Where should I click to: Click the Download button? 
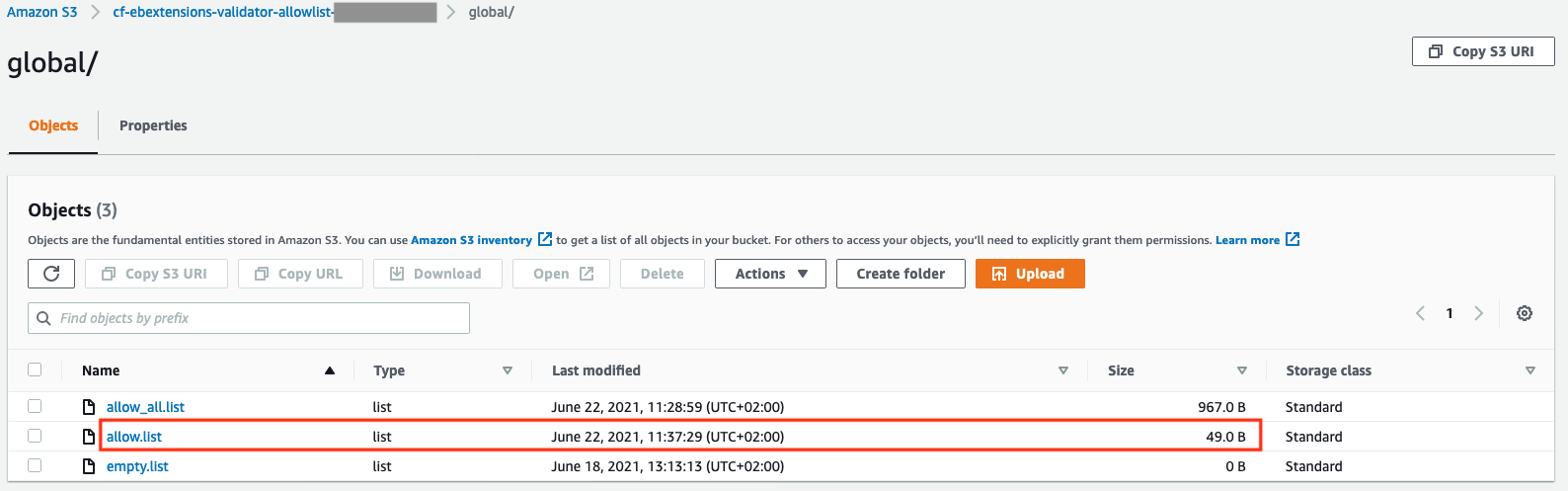[437, 274]
